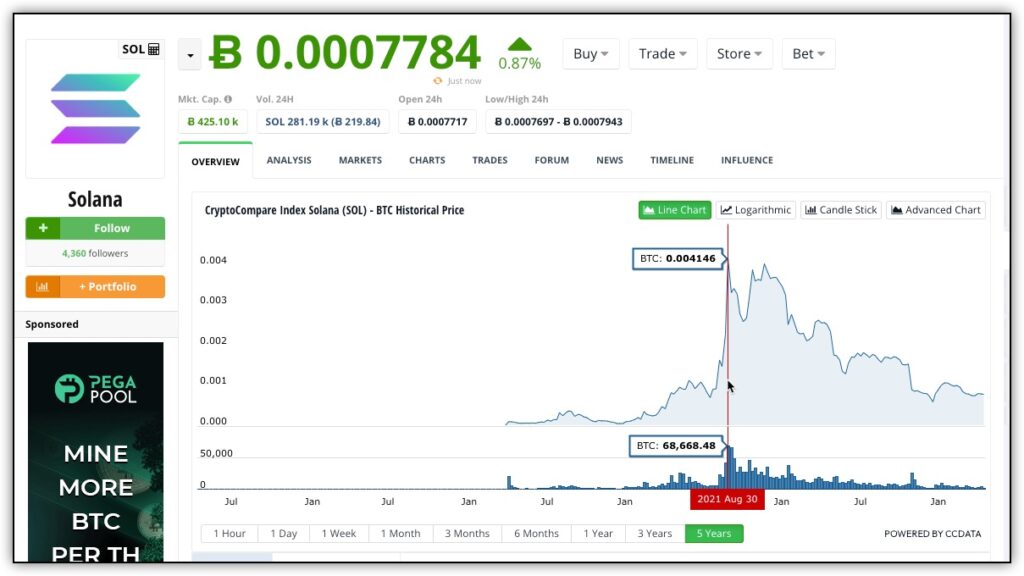1024x576 pixels.
Task: Open the Charts tab
Action: (427, 160)
